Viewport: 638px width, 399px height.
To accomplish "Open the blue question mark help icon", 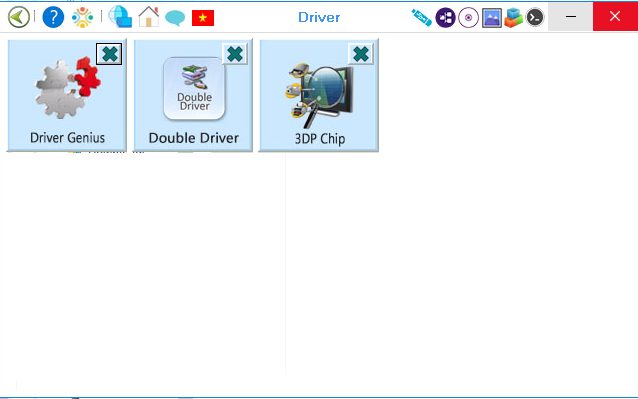I will pyautogui.click(x=53, y=17).
